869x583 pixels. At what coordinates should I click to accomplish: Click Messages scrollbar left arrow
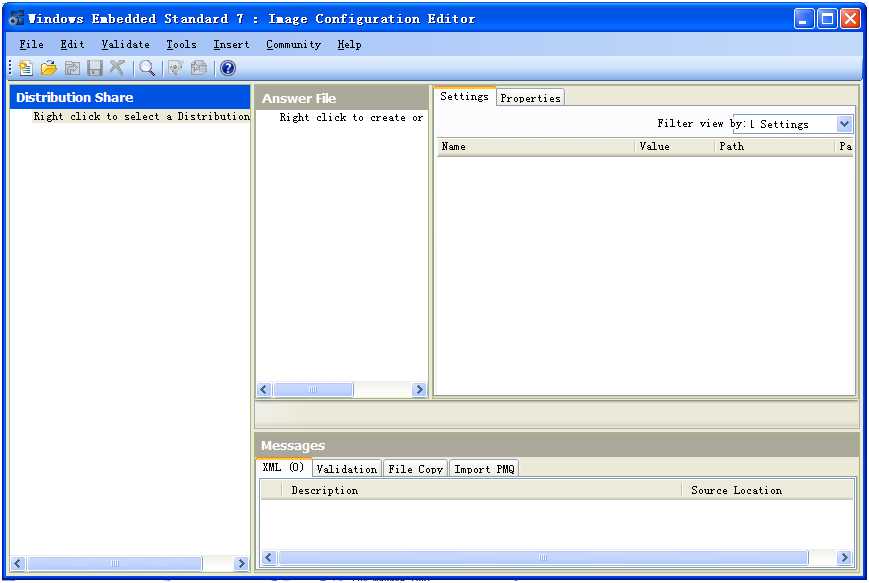269,558
